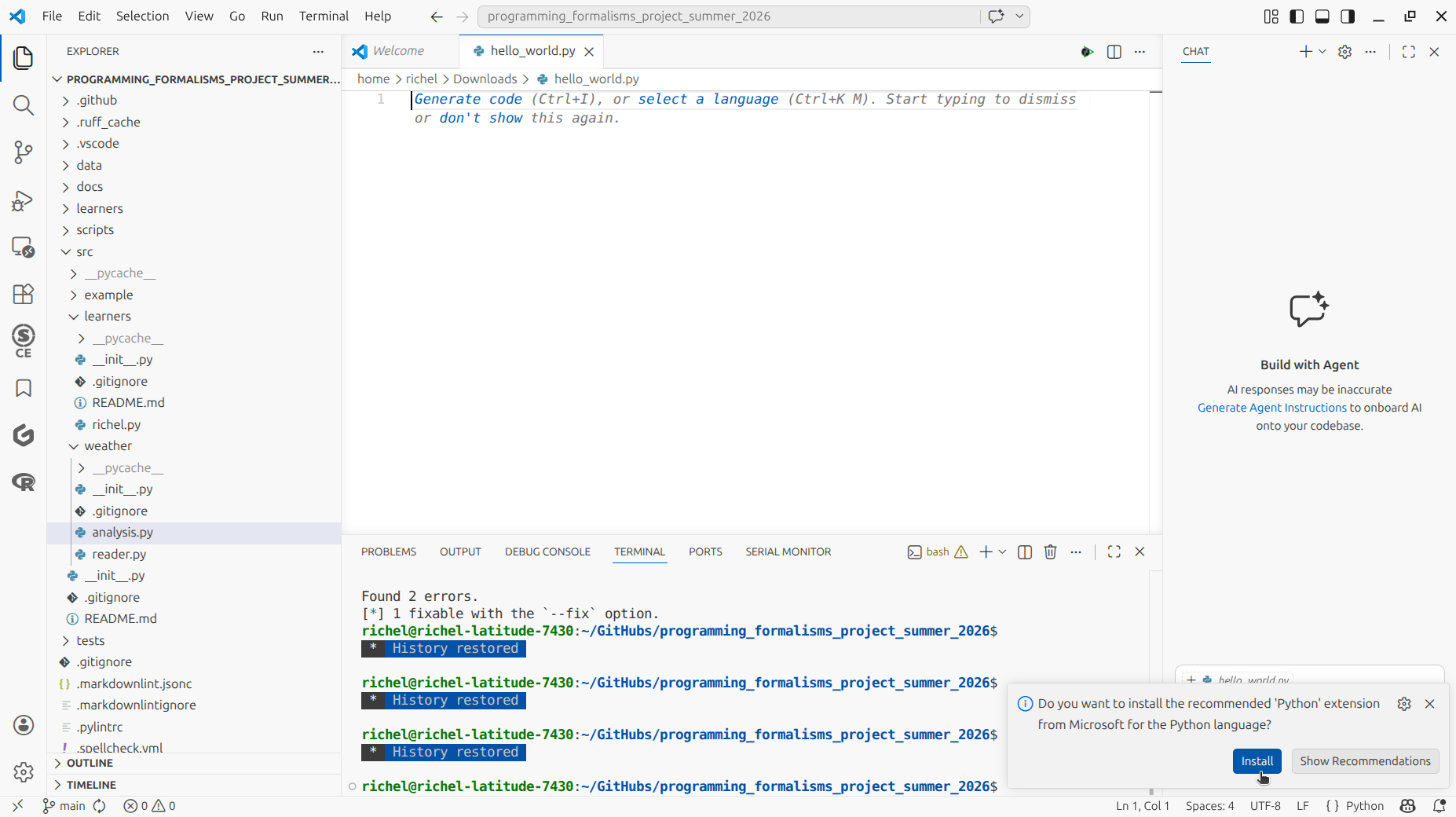Click the command center search field
This screenshot has width=1456, height=817.
(x=730, y=16)
